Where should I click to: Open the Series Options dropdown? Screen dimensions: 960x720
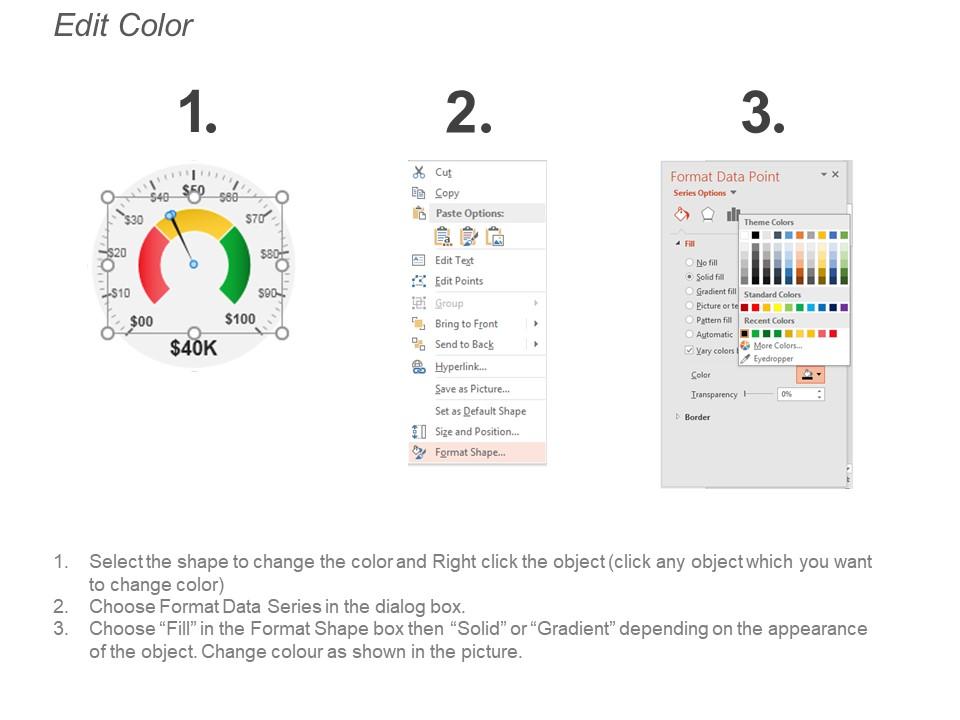732,194
